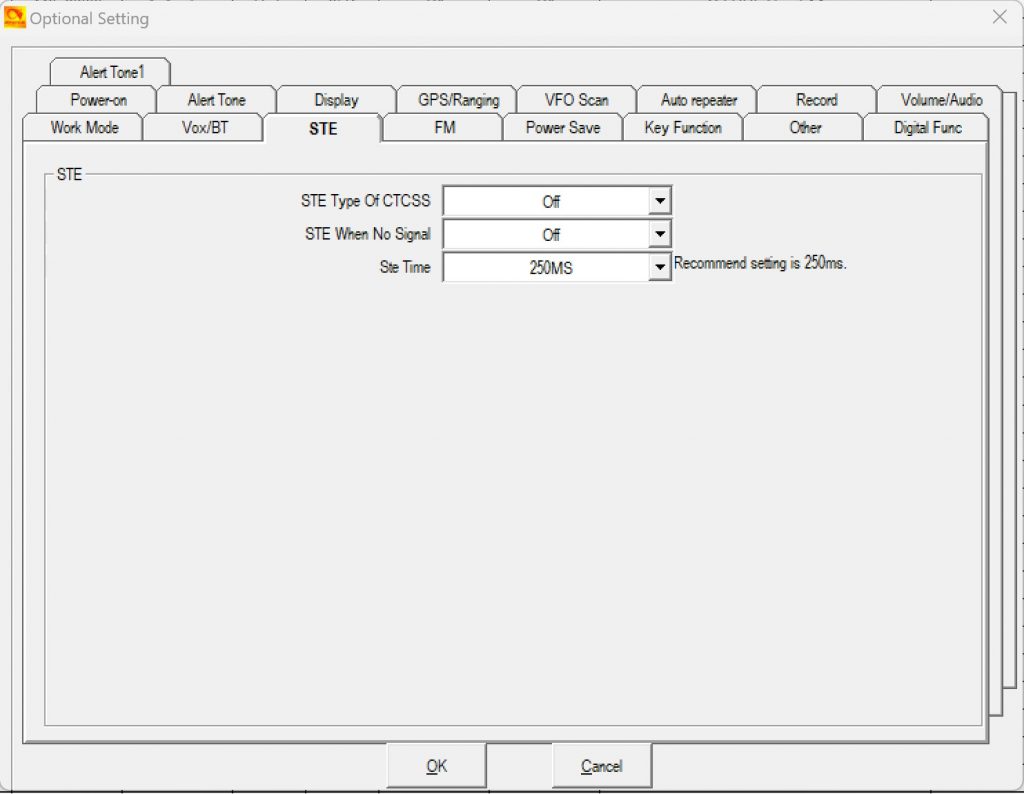
Task: Switch to the Display tab
Action: coord(336,100)
